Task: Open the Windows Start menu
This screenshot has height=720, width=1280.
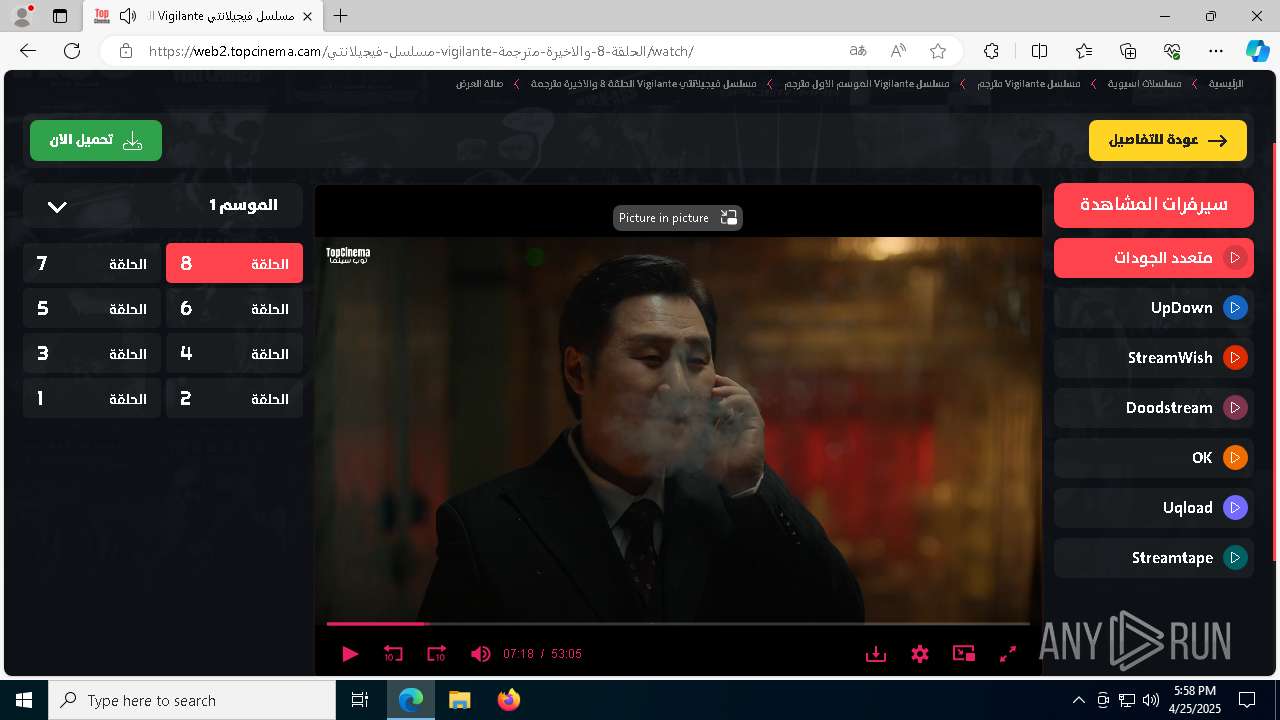Action: click(x=24, y=700)
